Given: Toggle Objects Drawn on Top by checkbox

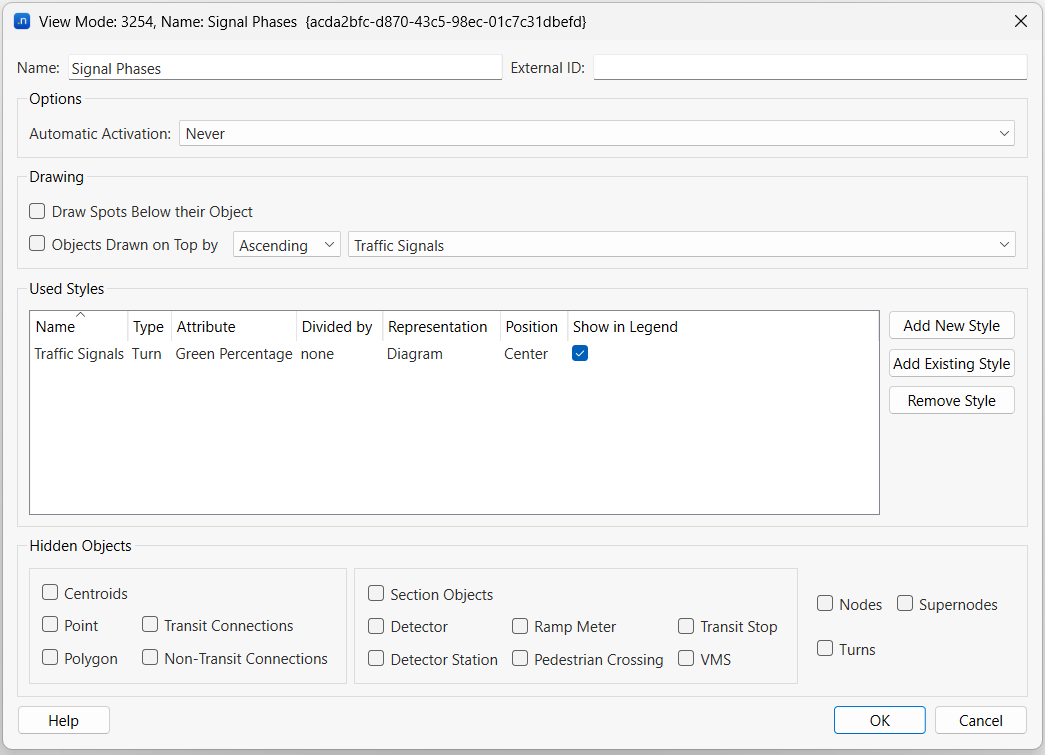Looking at the screenshot, I should click(x=38, y=244).
